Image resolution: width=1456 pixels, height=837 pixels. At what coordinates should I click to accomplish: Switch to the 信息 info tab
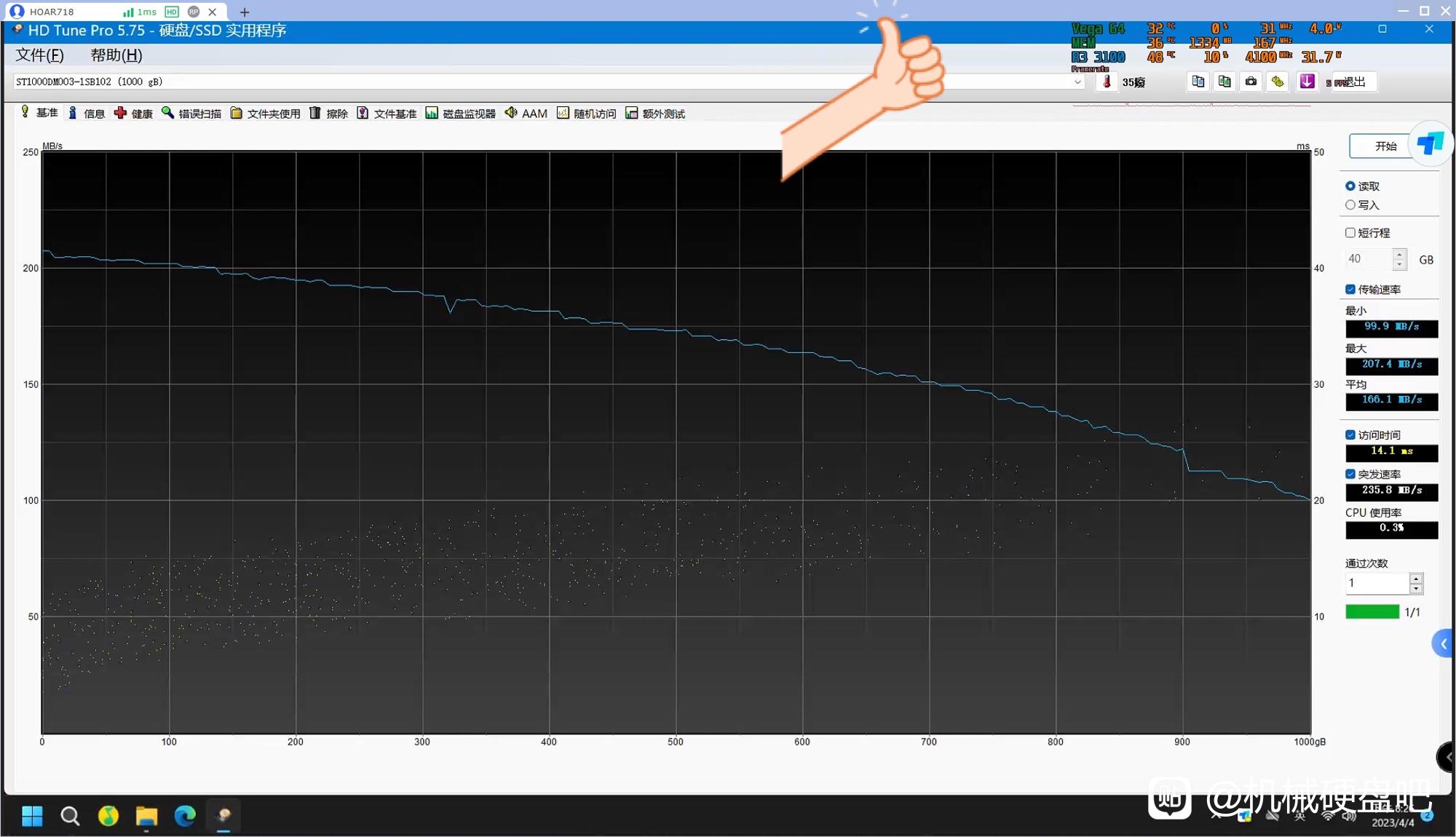[87, 113]
